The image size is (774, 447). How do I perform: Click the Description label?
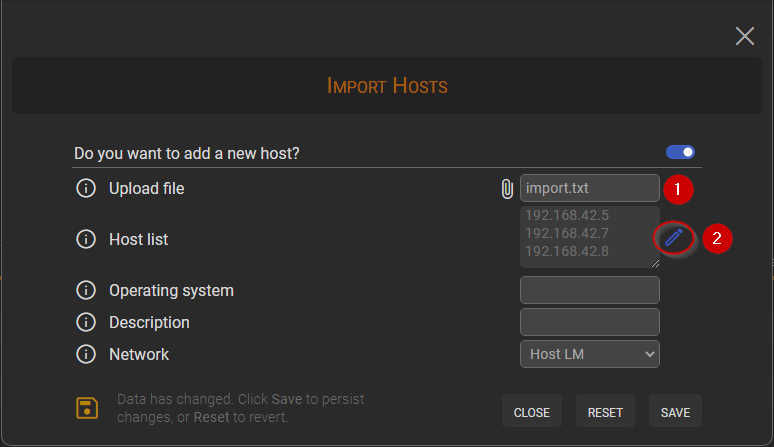149,323
